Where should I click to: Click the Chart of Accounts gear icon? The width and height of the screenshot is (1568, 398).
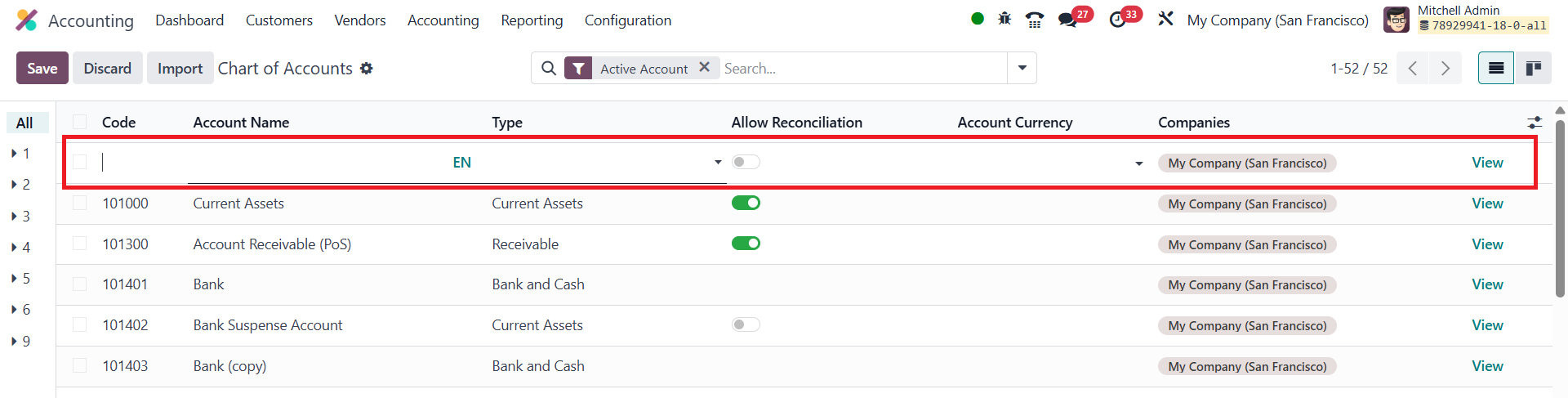(367, 69)
